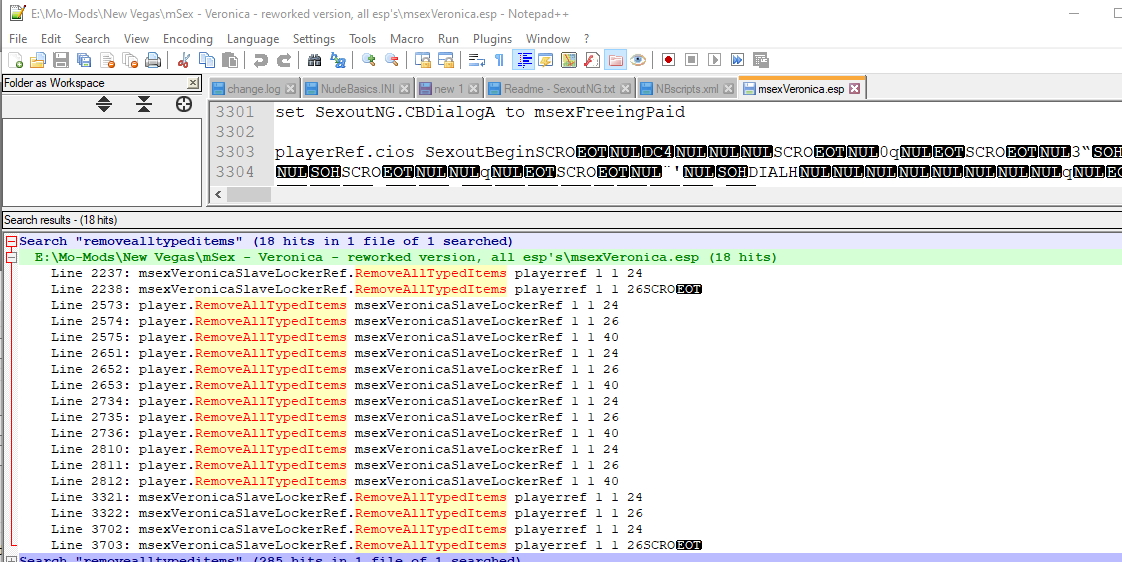Image resolution: width=1122 pixels, height=562 pixels.
Task: Click Synchronize Vertical Scrolling icon
Action: click(x=423, y=60)
